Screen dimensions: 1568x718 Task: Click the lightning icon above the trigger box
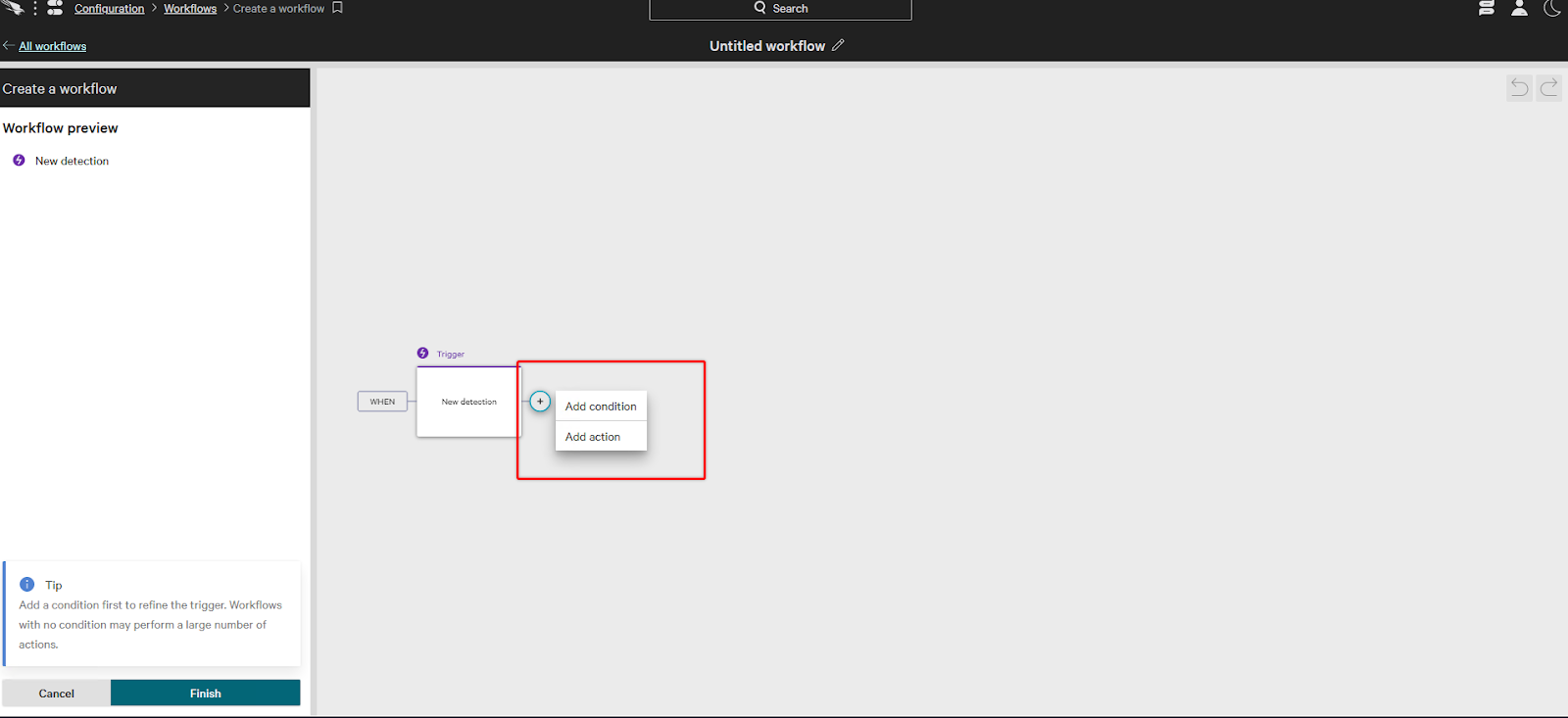coord(422,353)
